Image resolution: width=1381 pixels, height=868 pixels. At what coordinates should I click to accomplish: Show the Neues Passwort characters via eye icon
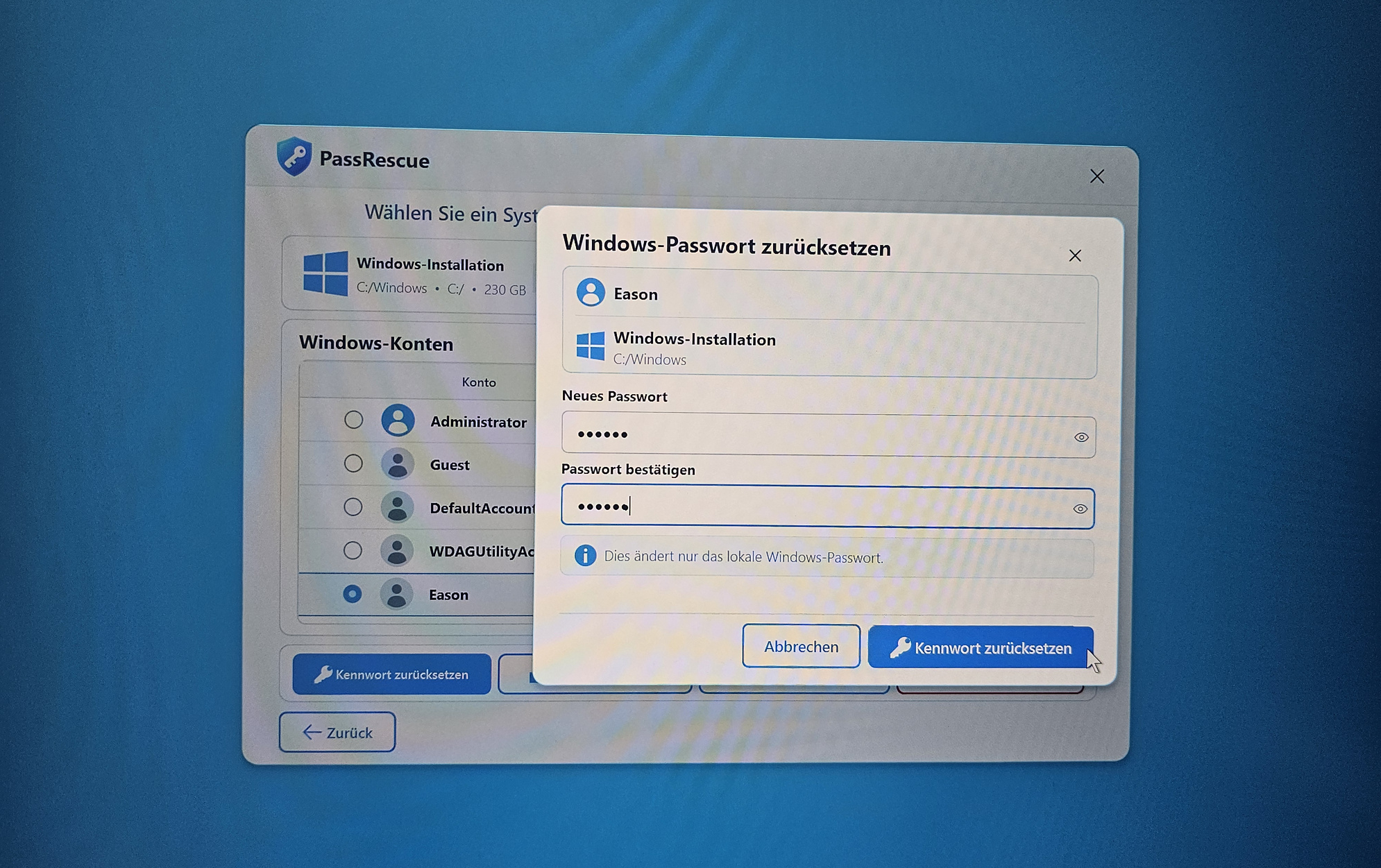point(1081,437)
